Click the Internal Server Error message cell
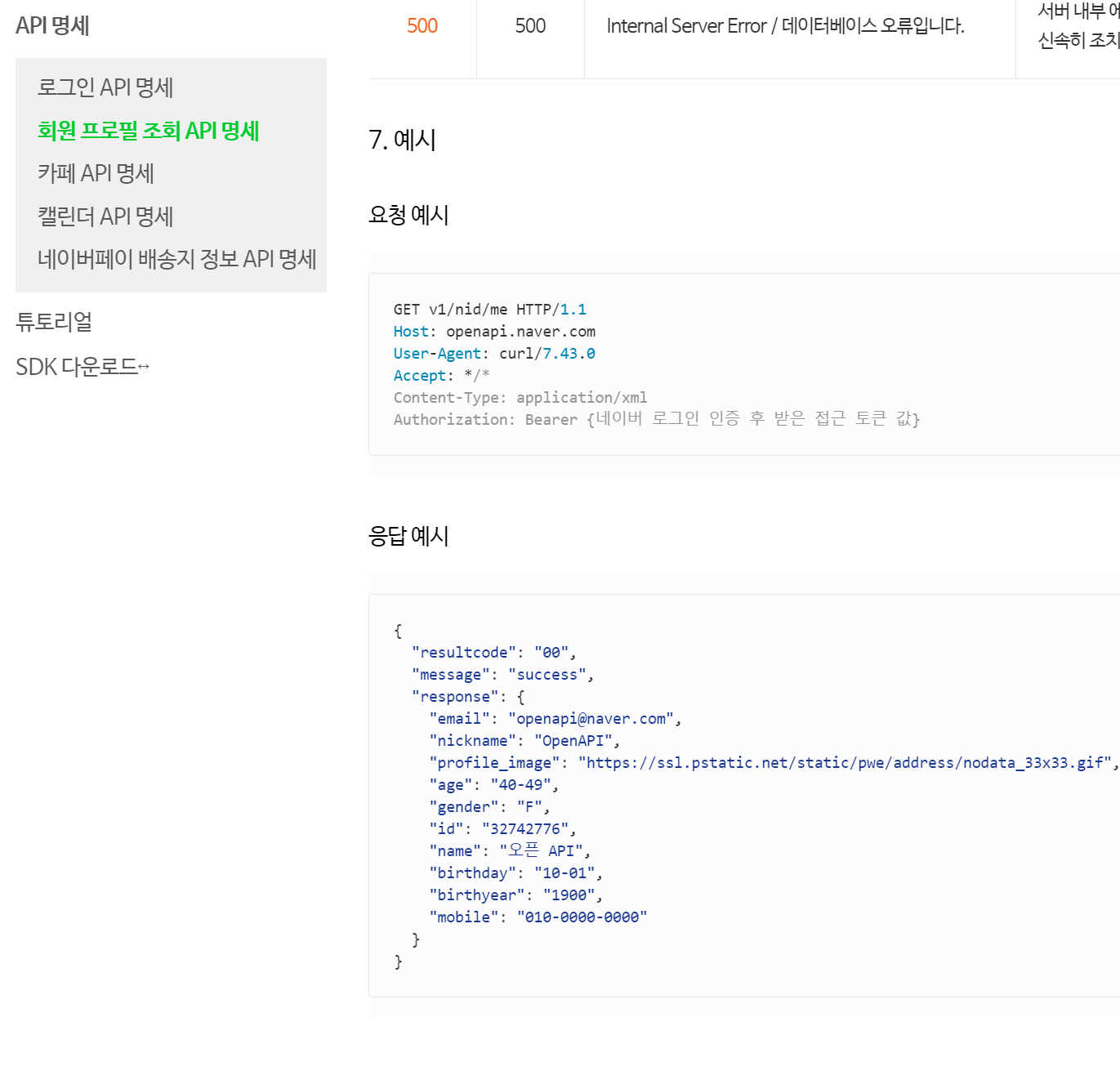The image size is (1120, 1071). (x=785, y=26)
